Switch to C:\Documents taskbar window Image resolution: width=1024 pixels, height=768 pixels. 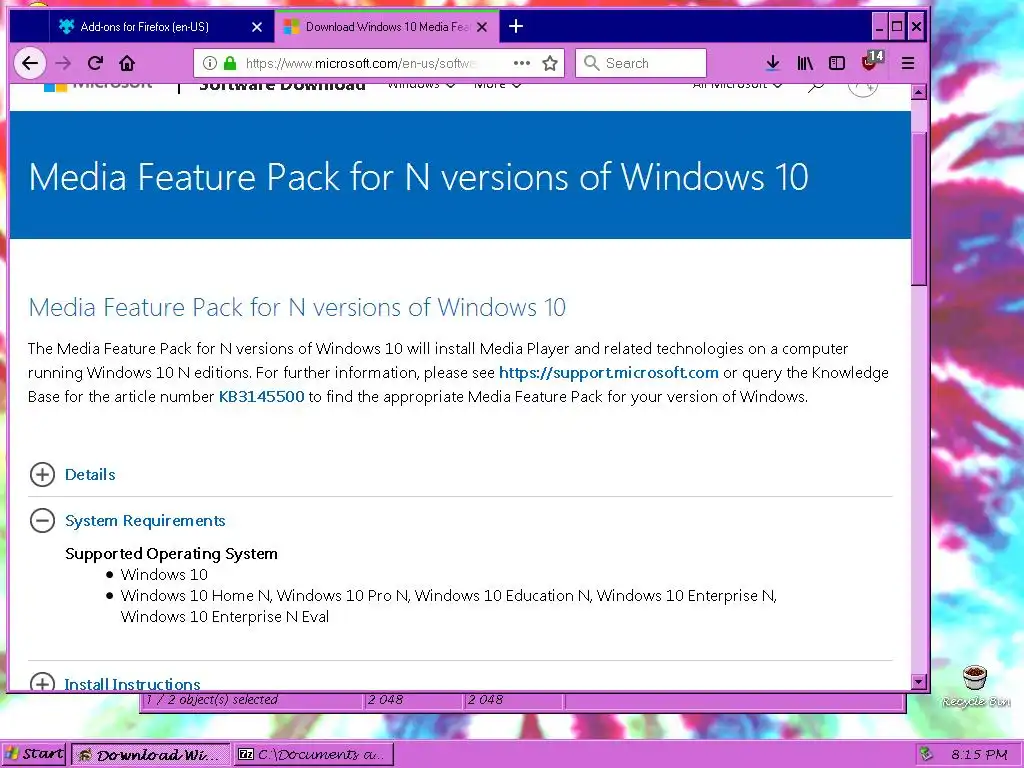[x=313, y=754]
